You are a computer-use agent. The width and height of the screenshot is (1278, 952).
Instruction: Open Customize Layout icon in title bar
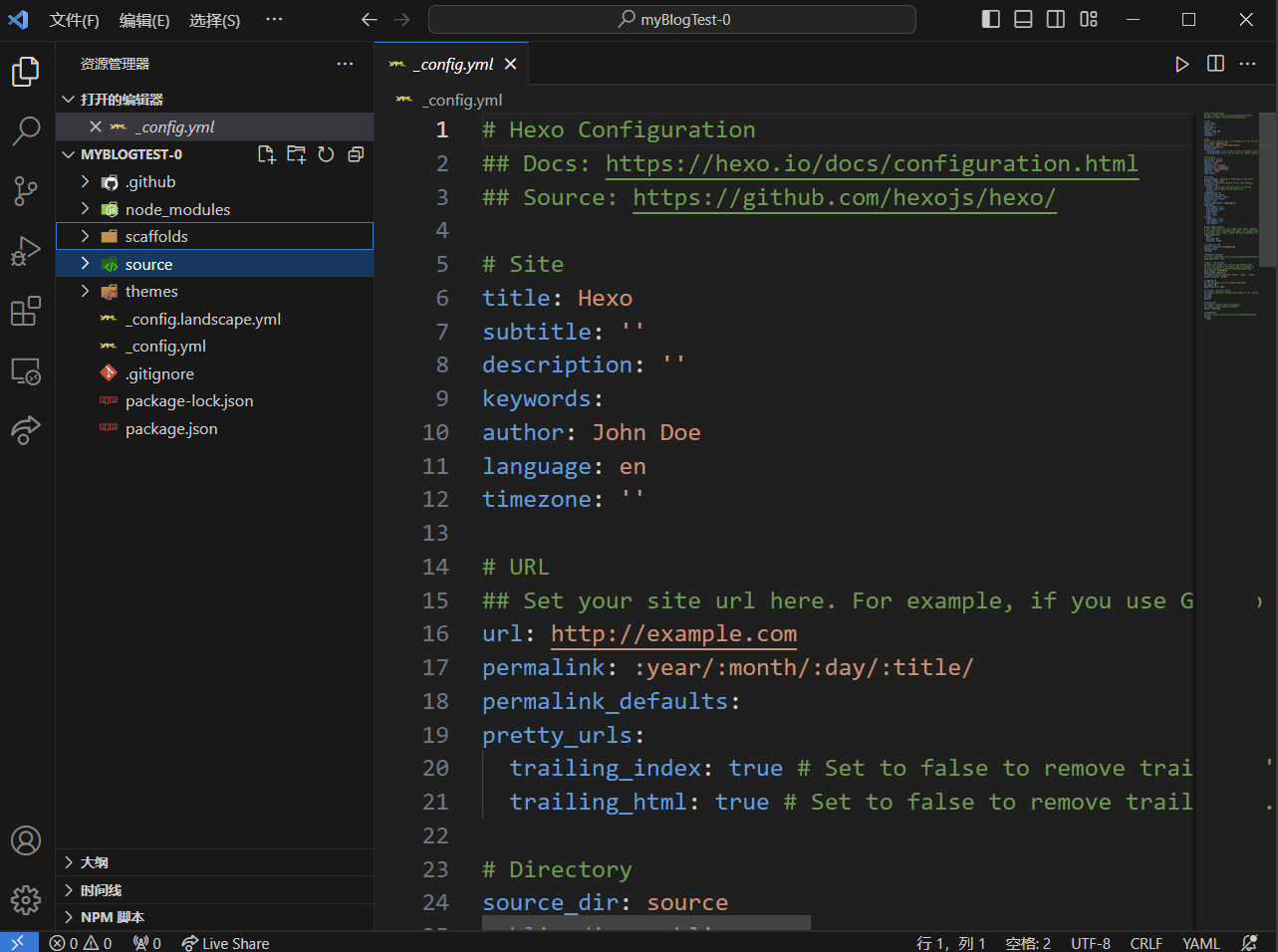1089,19
